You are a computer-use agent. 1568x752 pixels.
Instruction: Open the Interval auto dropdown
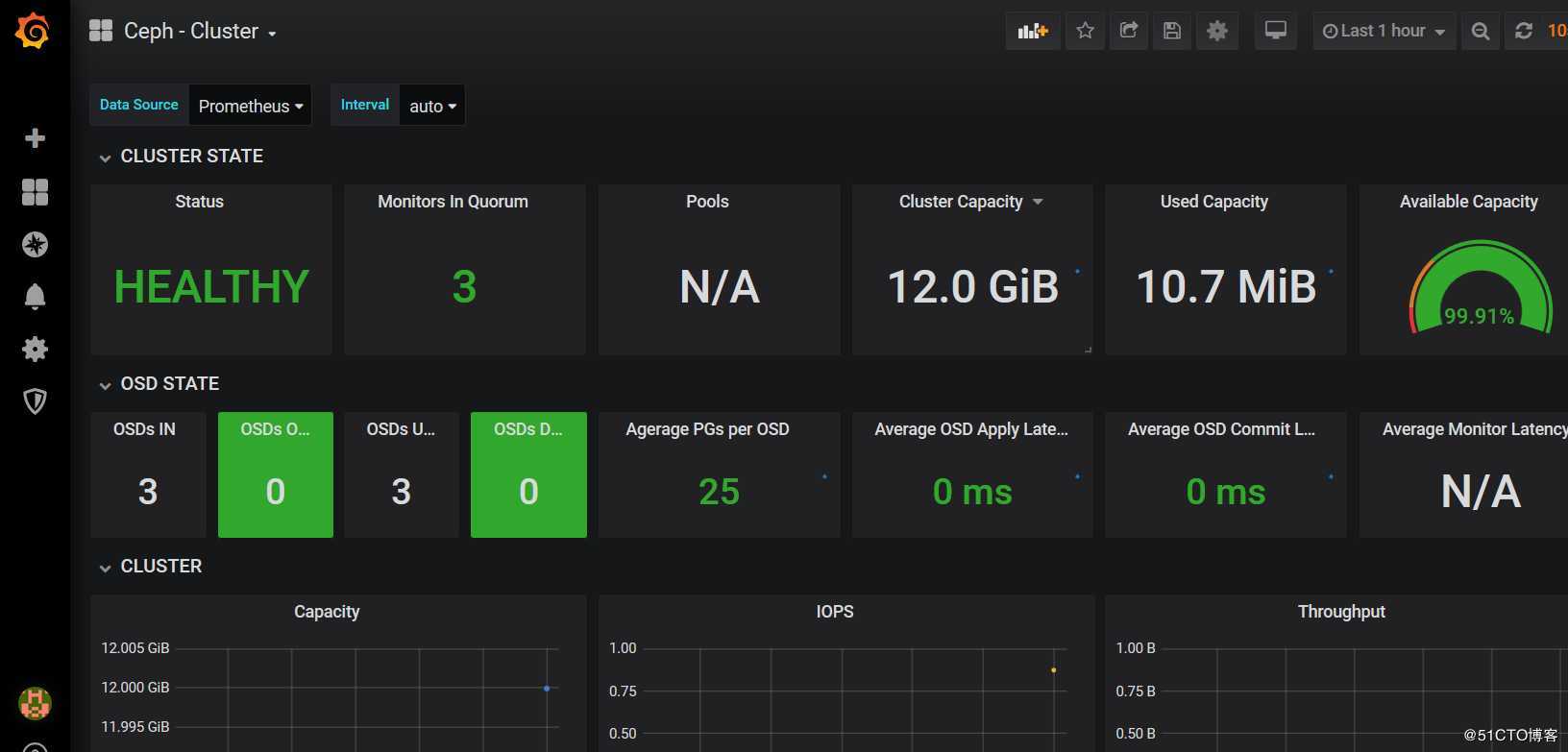(432, 106)
